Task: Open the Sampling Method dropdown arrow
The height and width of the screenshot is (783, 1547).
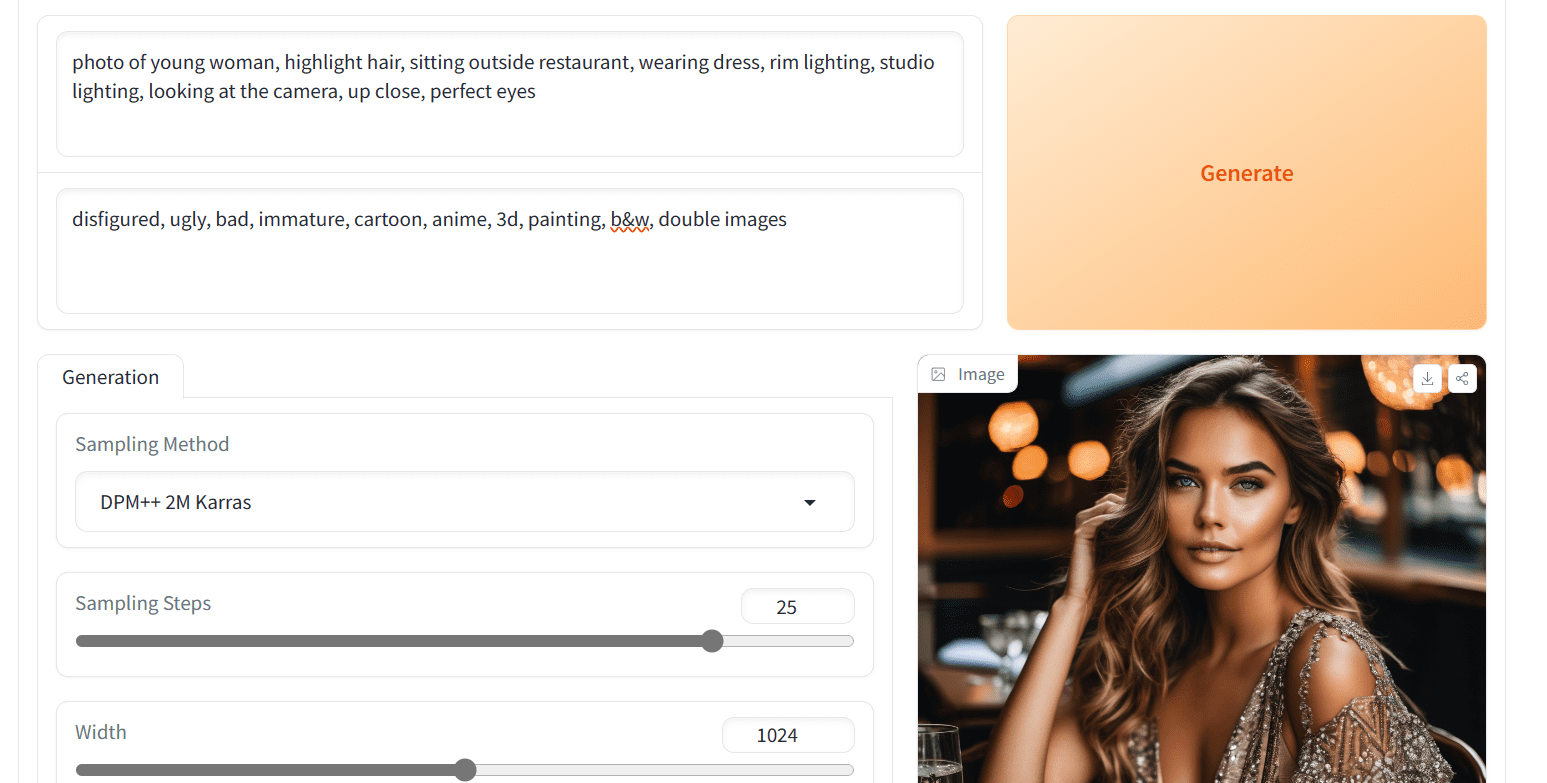Action: click(x=810, y=502)
